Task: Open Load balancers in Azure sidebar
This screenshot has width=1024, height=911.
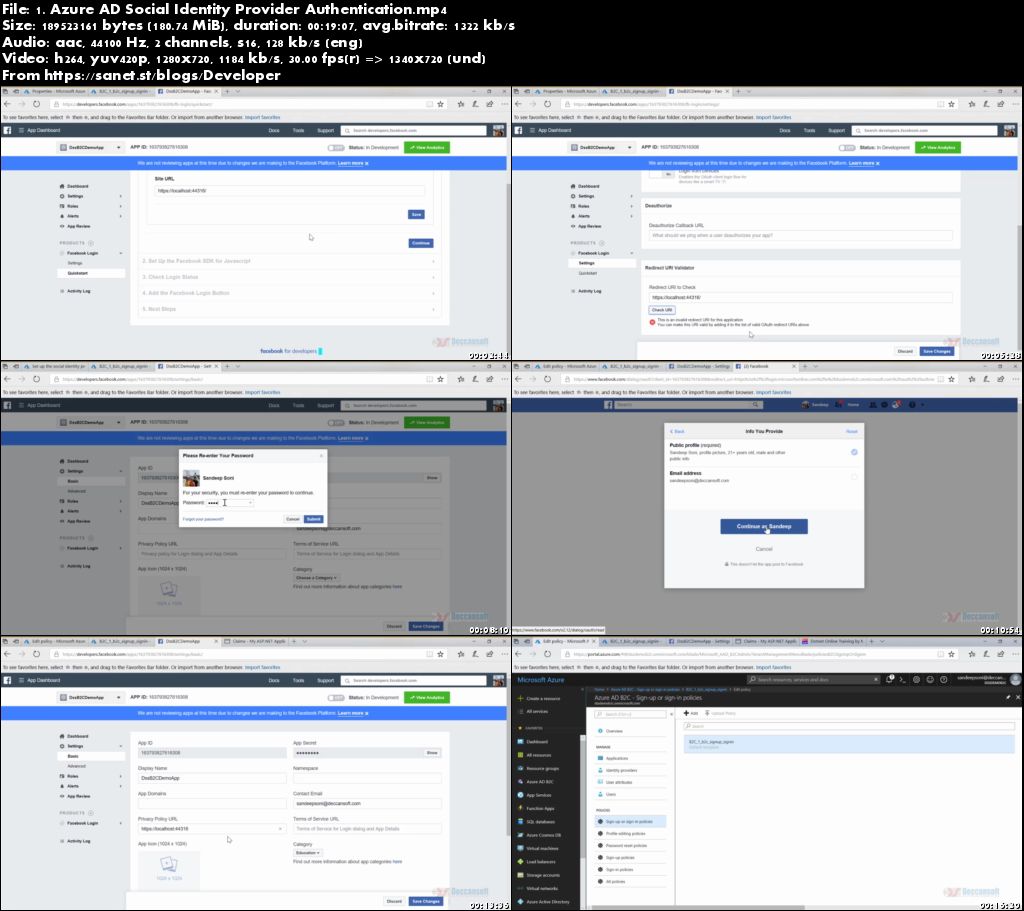Action: (x=537, y=861)
